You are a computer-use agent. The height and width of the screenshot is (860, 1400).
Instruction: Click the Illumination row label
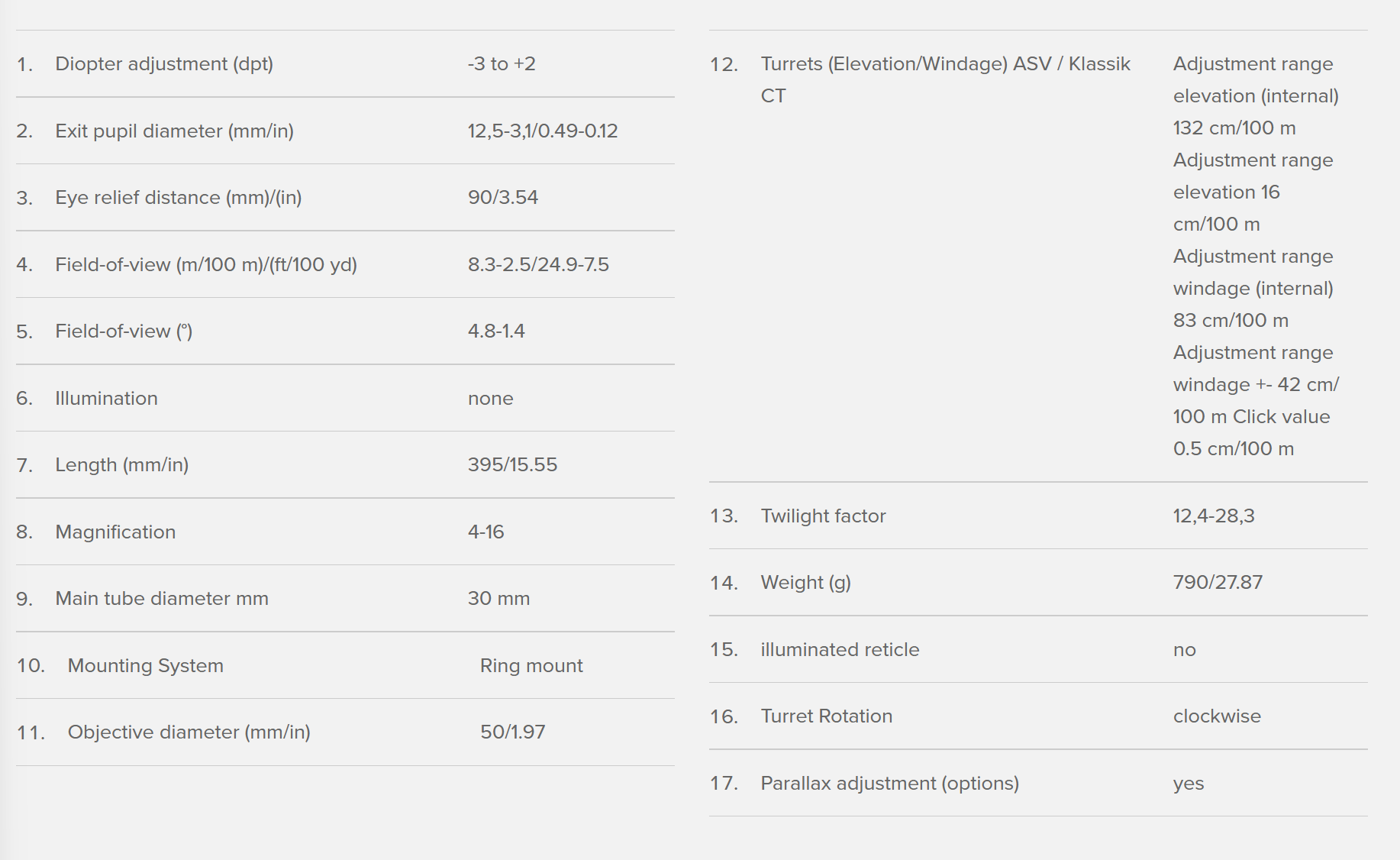pos(106,399)
